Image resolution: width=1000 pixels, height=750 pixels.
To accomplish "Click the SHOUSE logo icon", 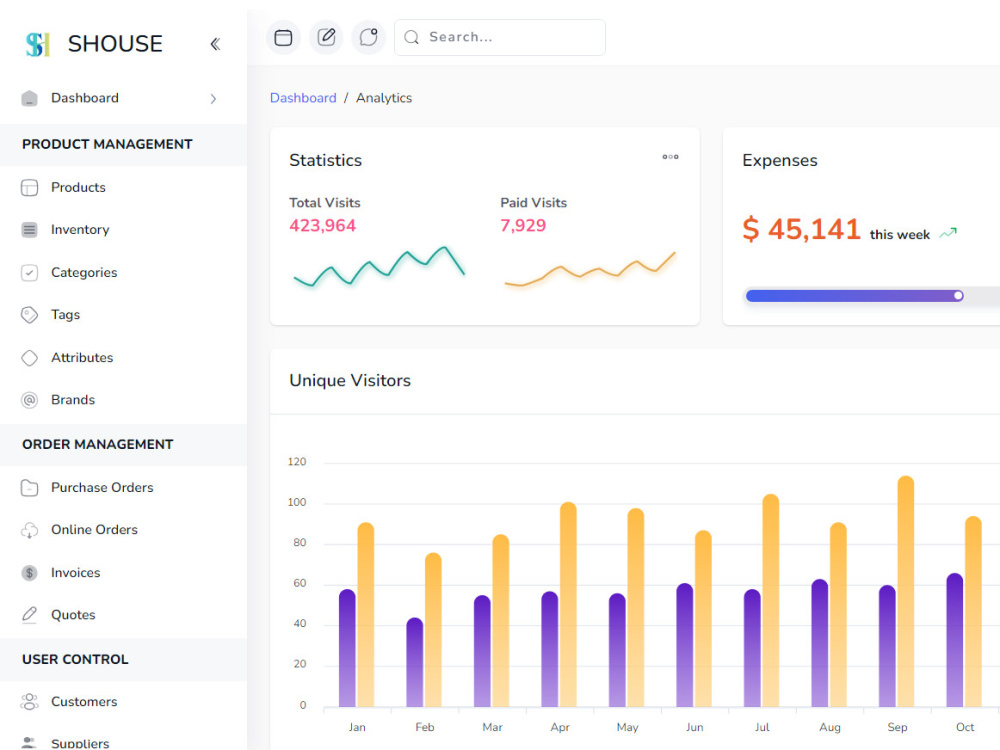I will 37,44.
